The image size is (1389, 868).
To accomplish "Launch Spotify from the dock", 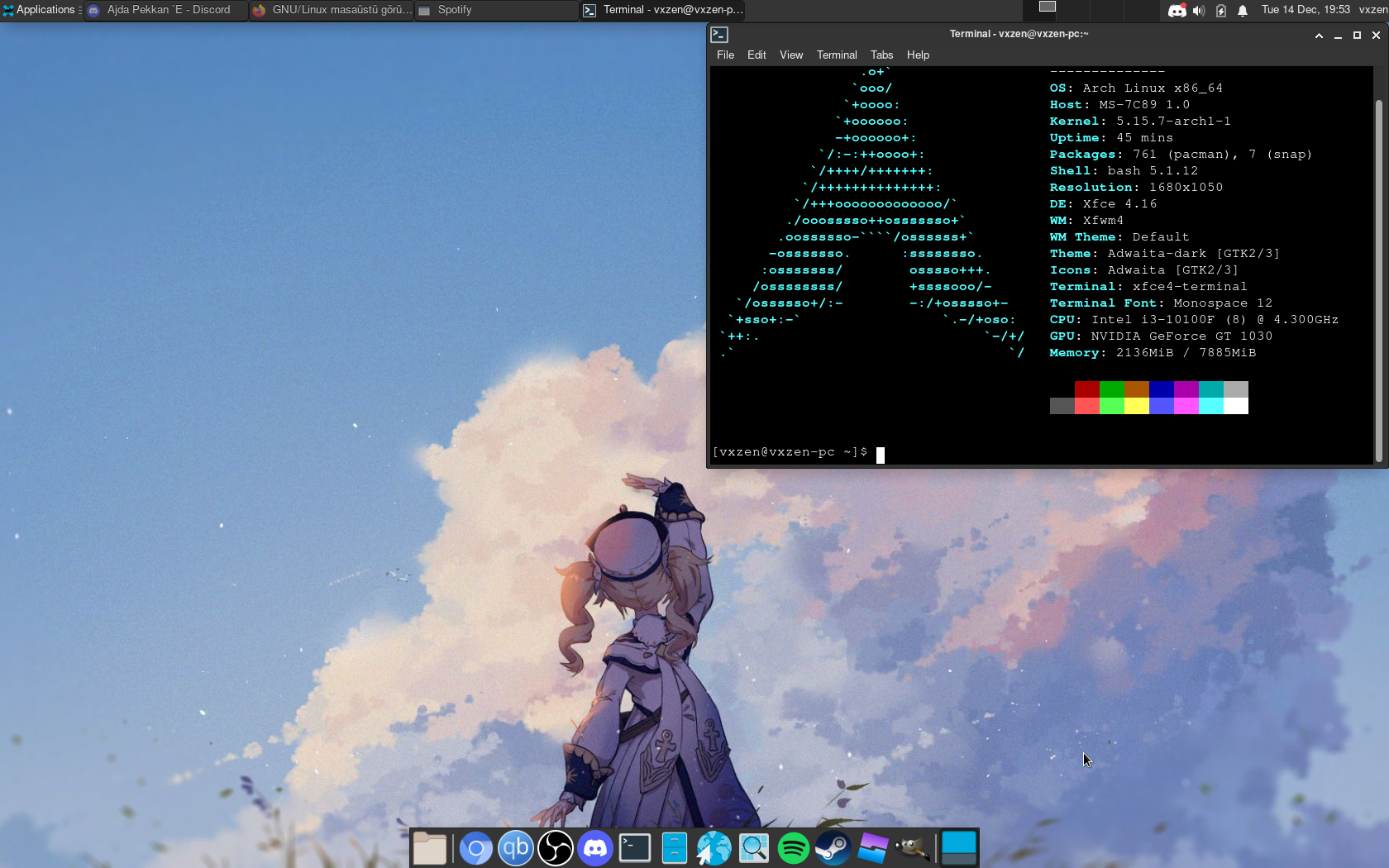I will pyautogui.click(x=794, y=848).
